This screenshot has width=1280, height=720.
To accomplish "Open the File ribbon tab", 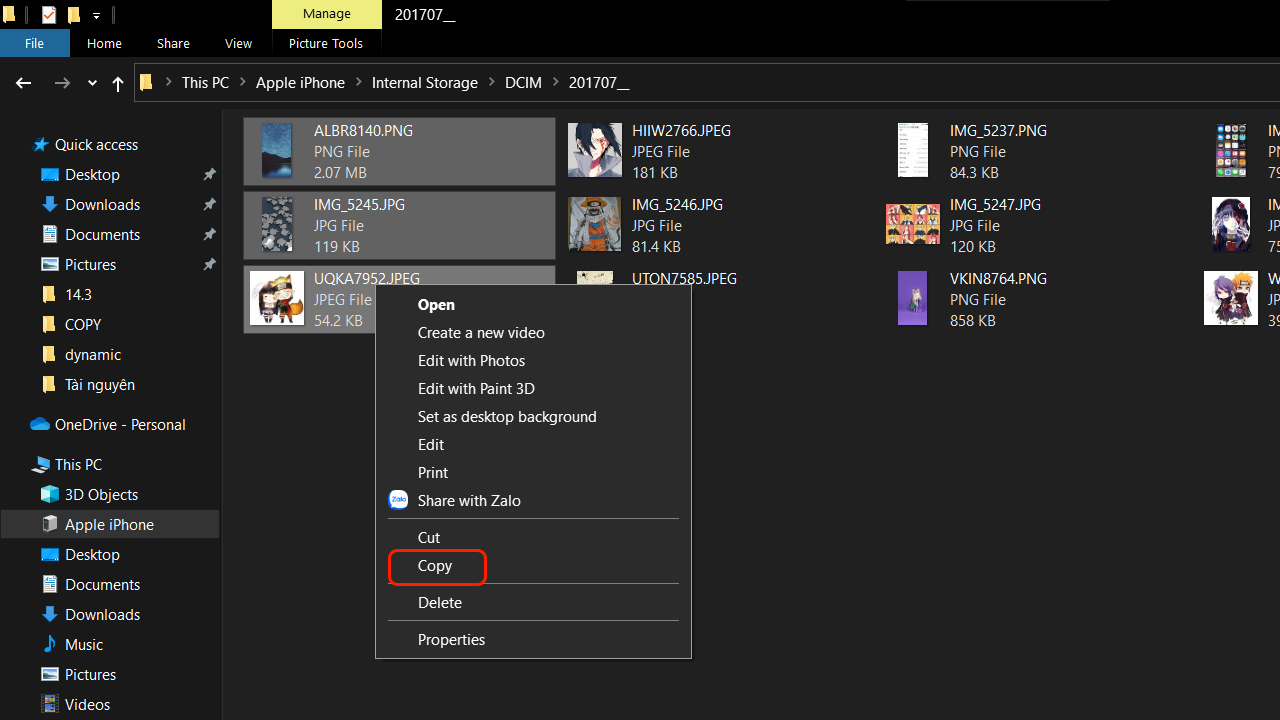I will tap(34, 43).
